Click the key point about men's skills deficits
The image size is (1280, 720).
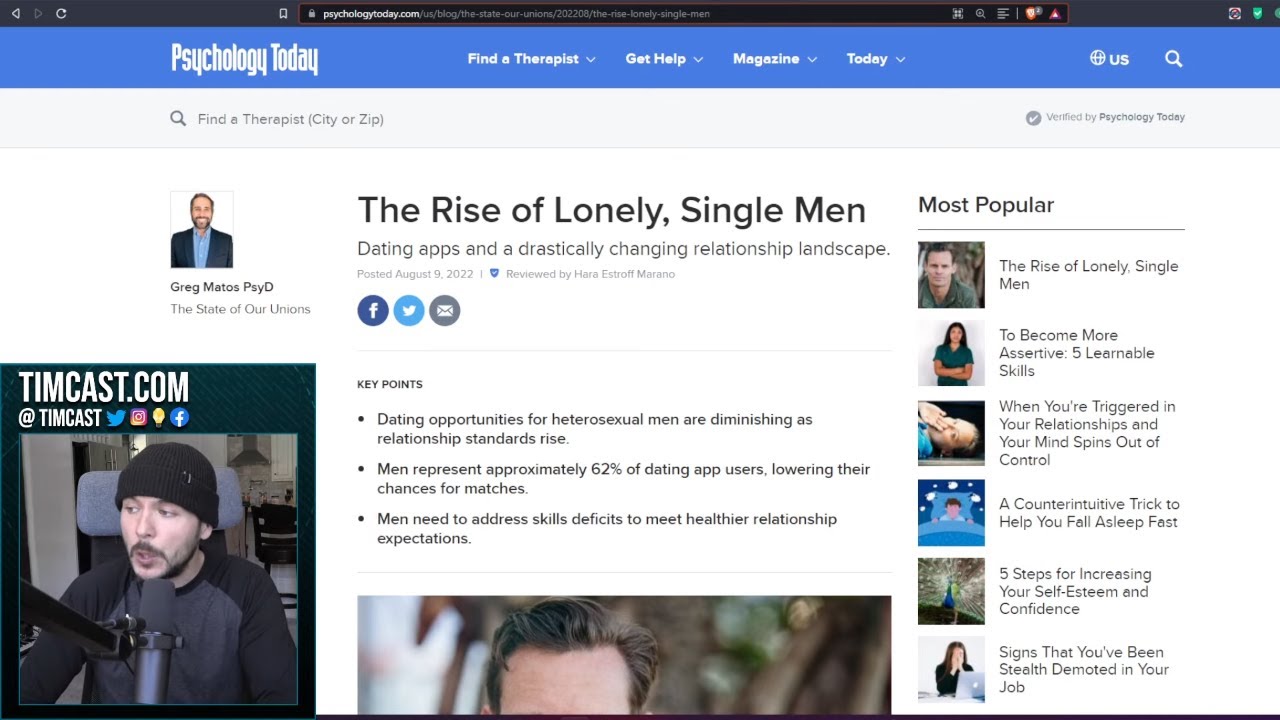click(x=607, y=529)
